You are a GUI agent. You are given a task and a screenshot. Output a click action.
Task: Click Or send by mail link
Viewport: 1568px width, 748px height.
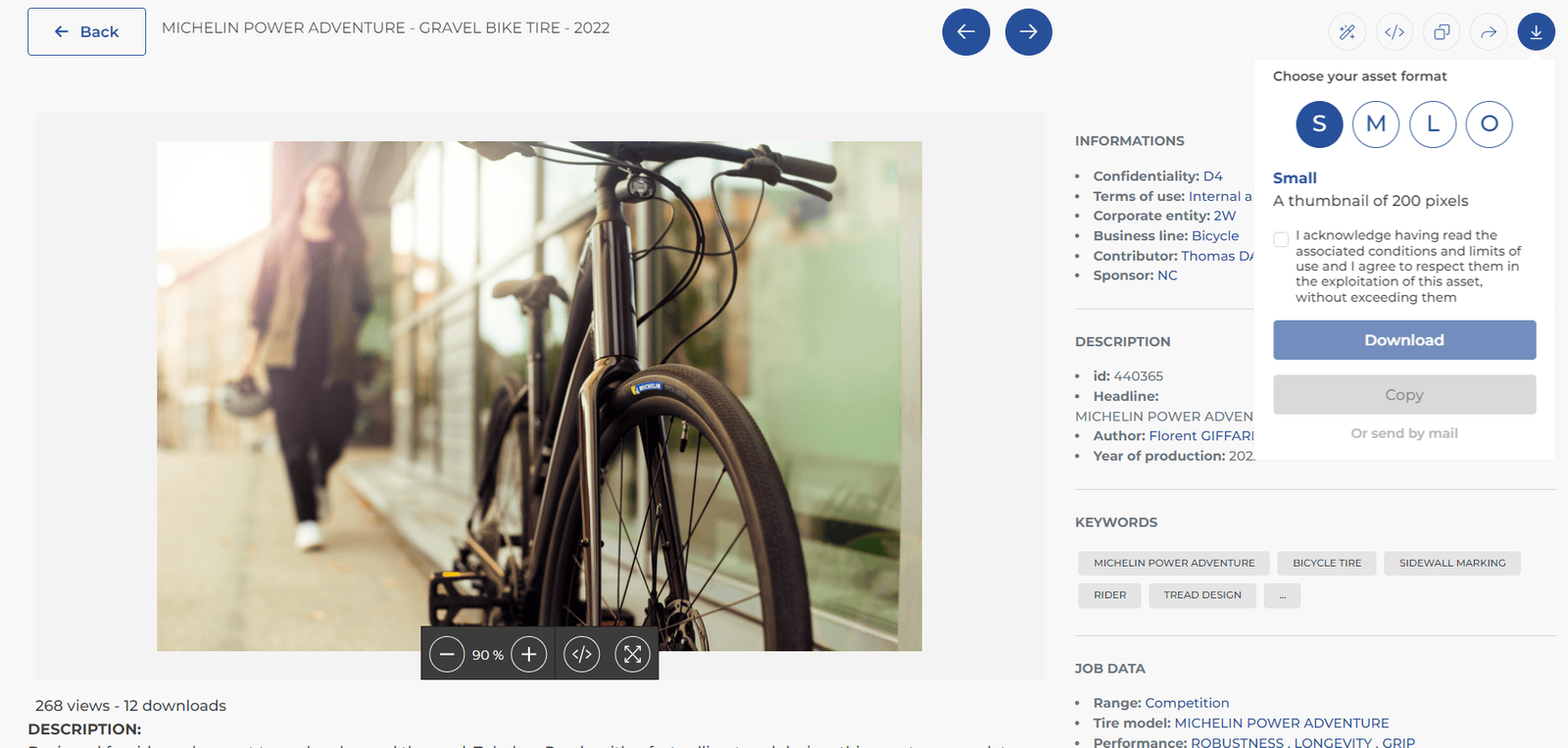(x=1404, y=433)
